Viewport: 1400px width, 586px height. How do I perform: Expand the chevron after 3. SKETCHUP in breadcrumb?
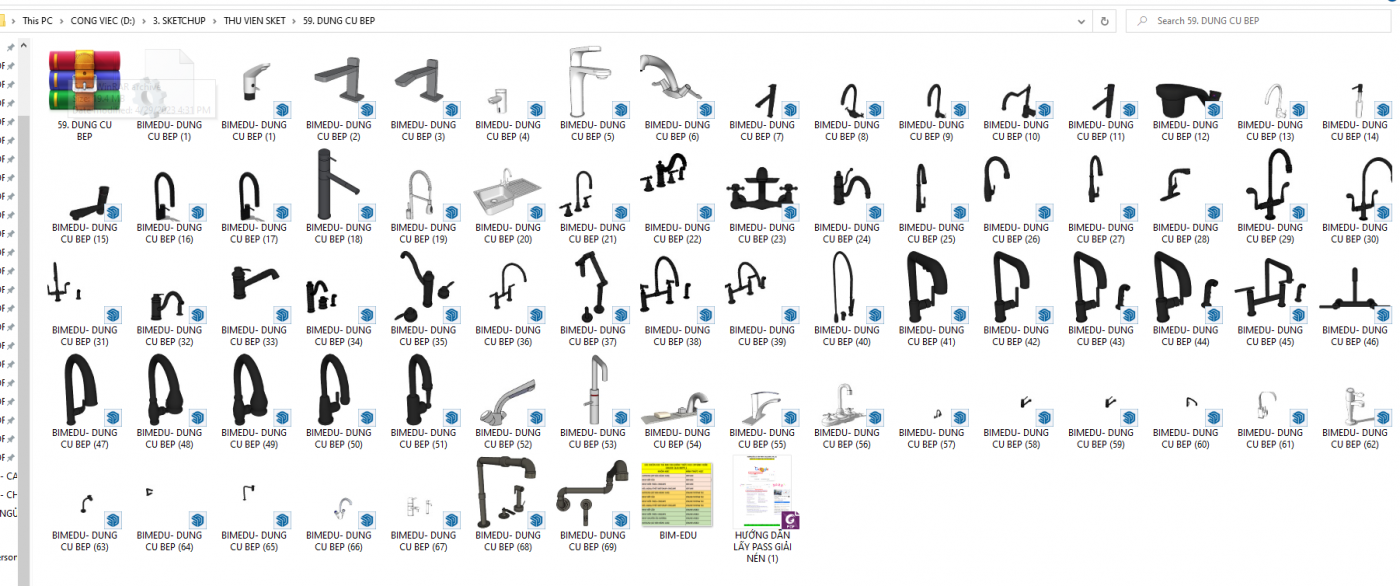[x=215, y=20]
